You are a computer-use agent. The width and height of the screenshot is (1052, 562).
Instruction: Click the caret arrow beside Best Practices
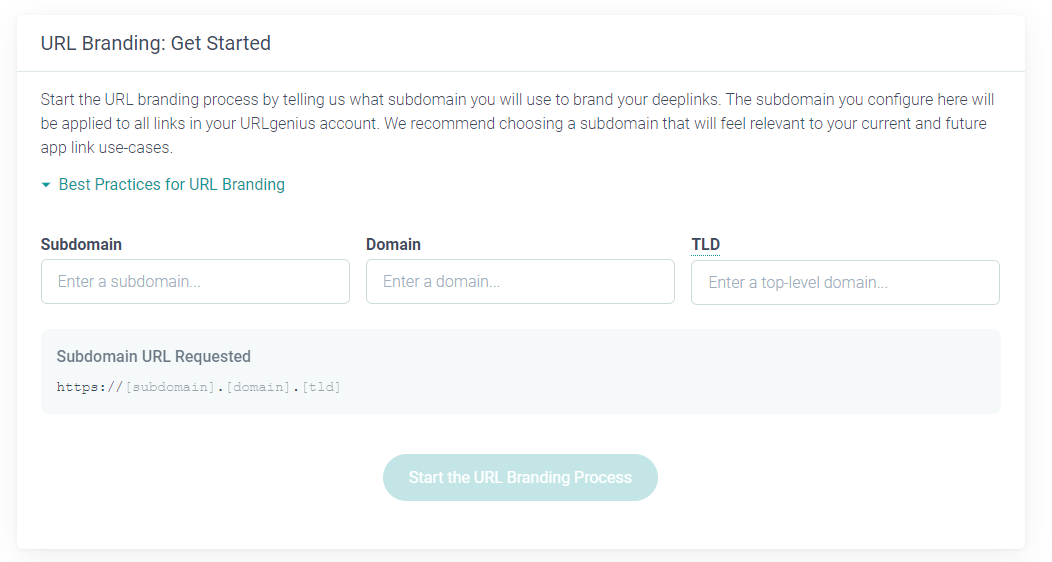[46, 185]
